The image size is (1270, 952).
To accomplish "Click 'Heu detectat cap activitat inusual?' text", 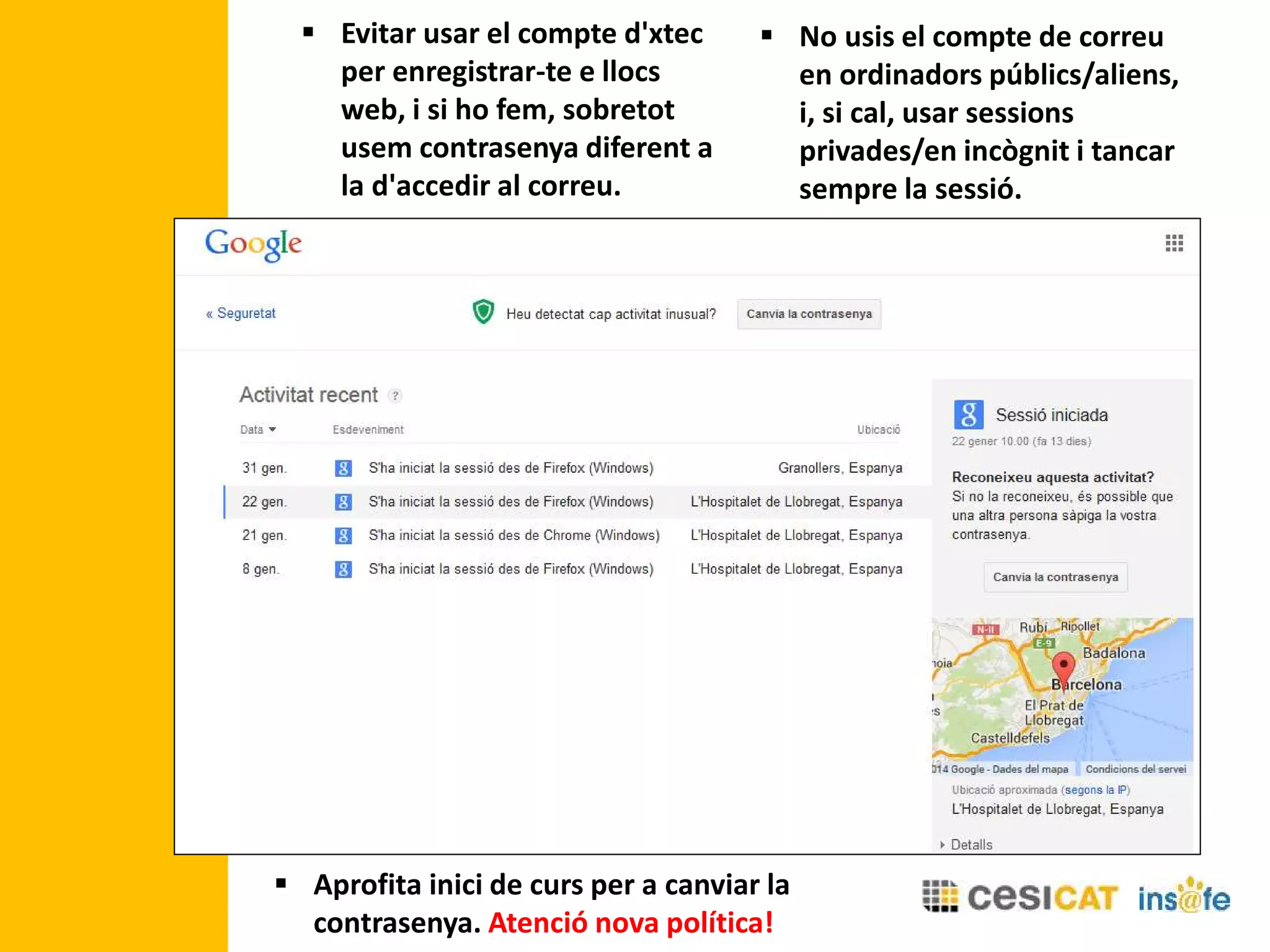I will coord(611,314).
